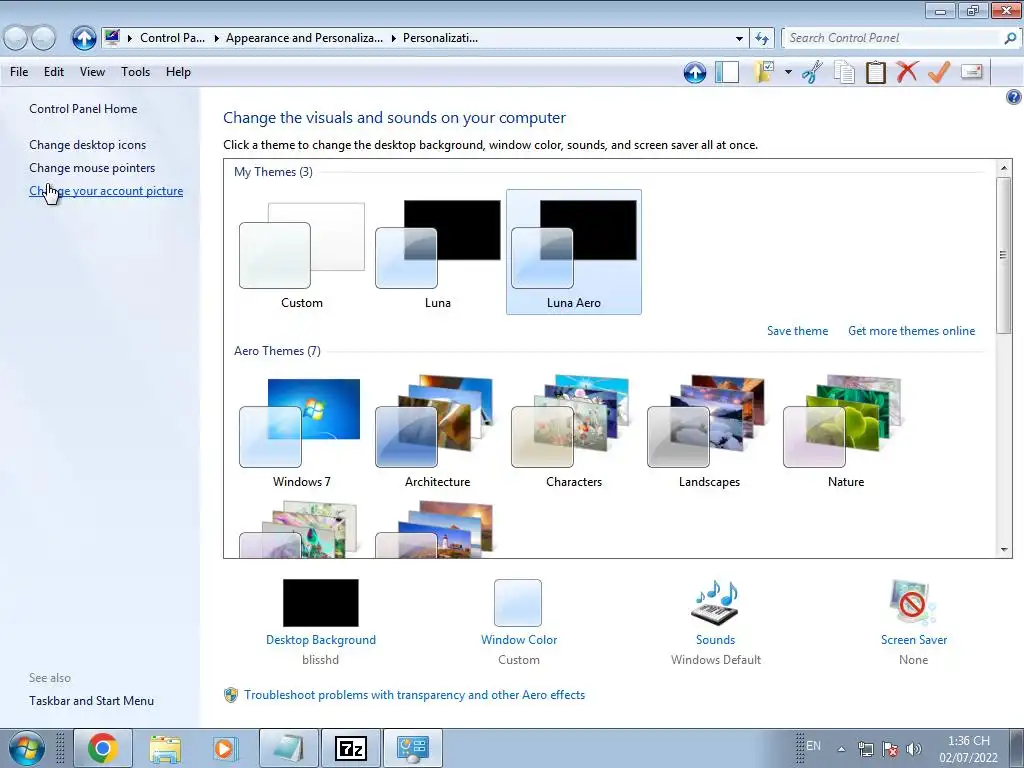1024x768 pixels.
Task: Click Get more themes online
Action: coord(912,331)
